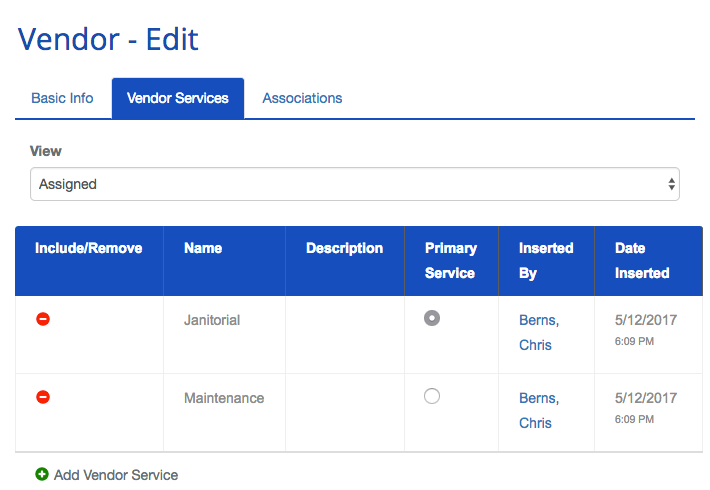Open the Associations tab

point(302,98)
